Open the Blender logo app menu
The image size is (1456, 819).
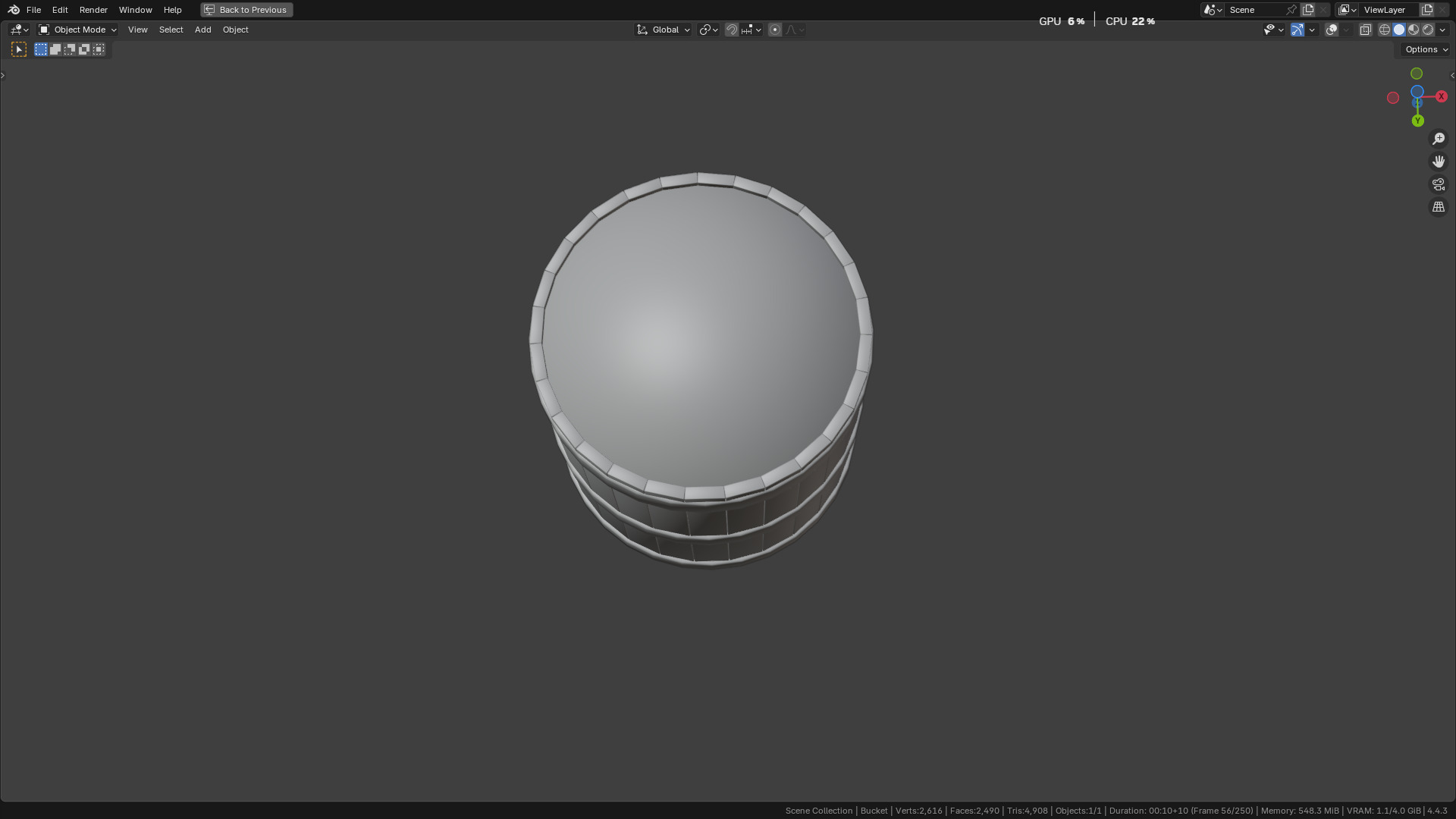(14, 10)
